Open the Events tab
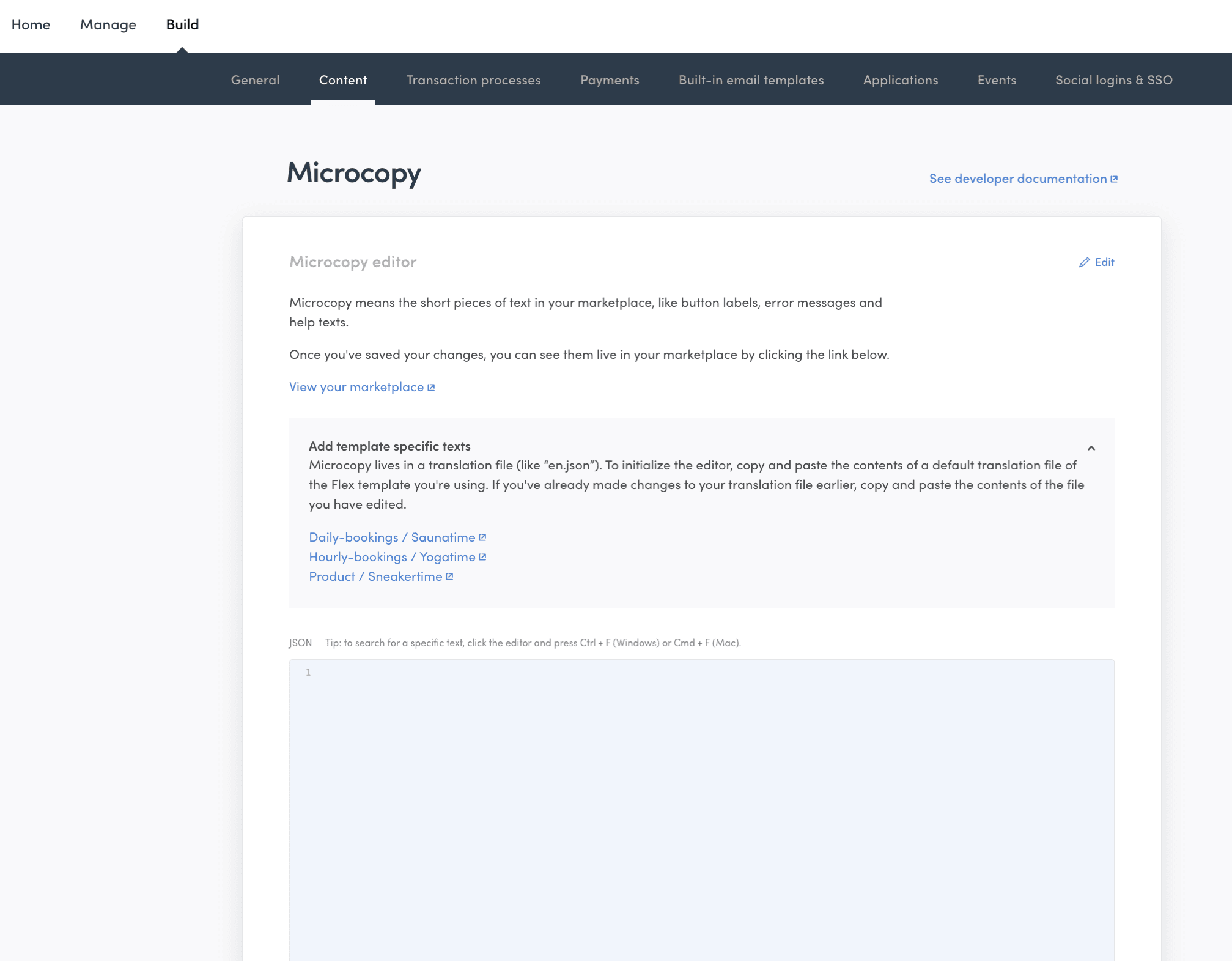This screenshot has width=1232, height=961. pos(997,80)
